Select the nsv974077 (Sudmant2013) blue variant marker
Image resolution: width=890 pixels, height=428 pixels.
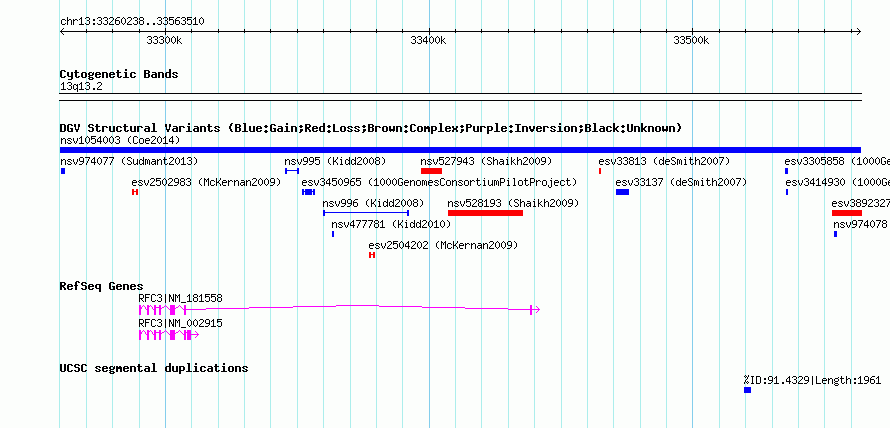coord(62,171)
